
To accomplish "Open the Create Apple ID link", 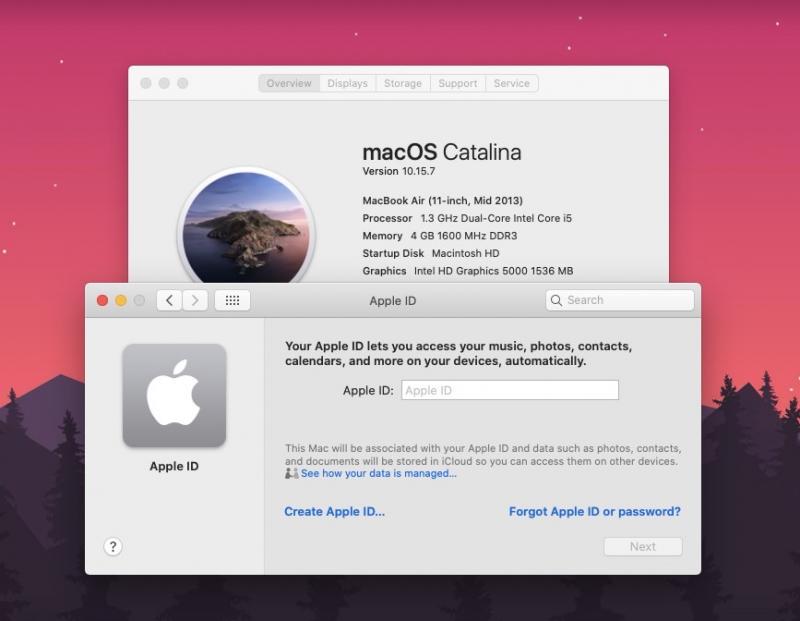I will (335, 511).
